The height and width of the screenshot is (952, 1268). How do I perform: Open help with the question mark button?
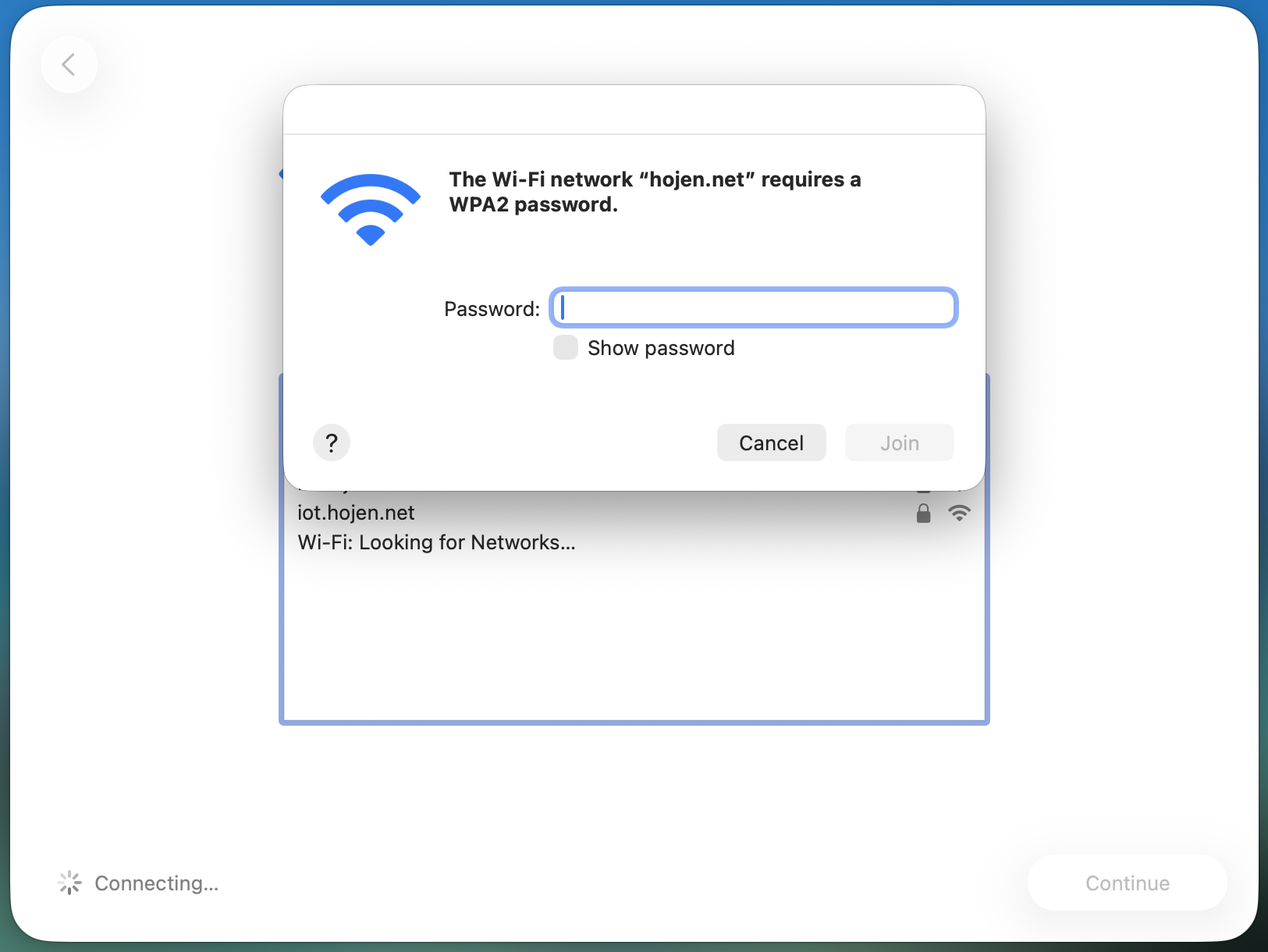click(332, 443)
